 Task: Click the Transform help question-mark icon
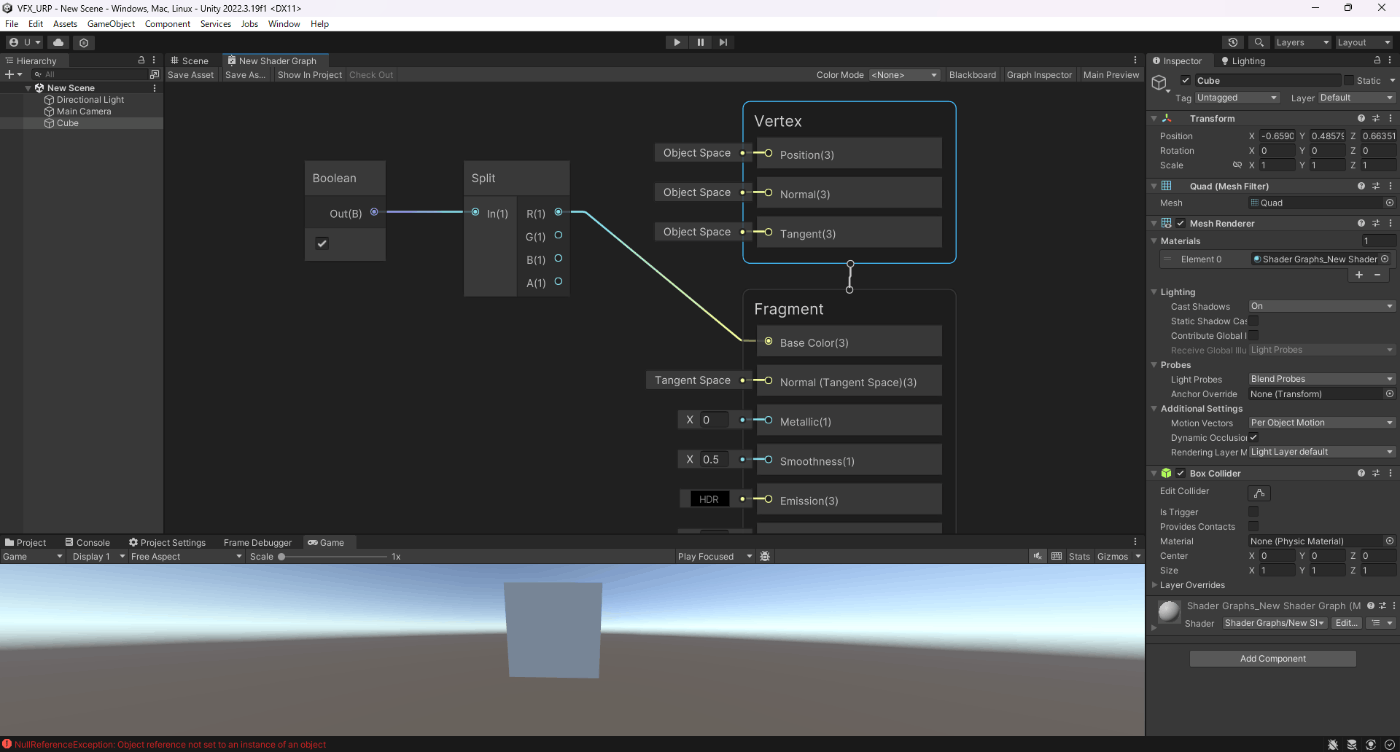coord(1362,118)
